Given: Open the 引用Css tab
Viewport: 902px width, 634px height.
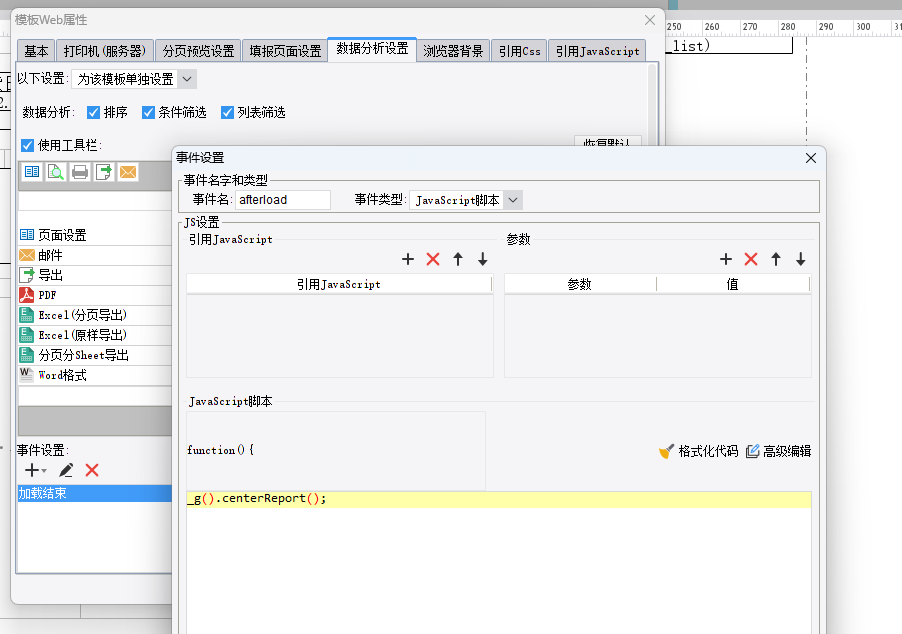Looking at the screenshot, I should (x=519, y=51).
